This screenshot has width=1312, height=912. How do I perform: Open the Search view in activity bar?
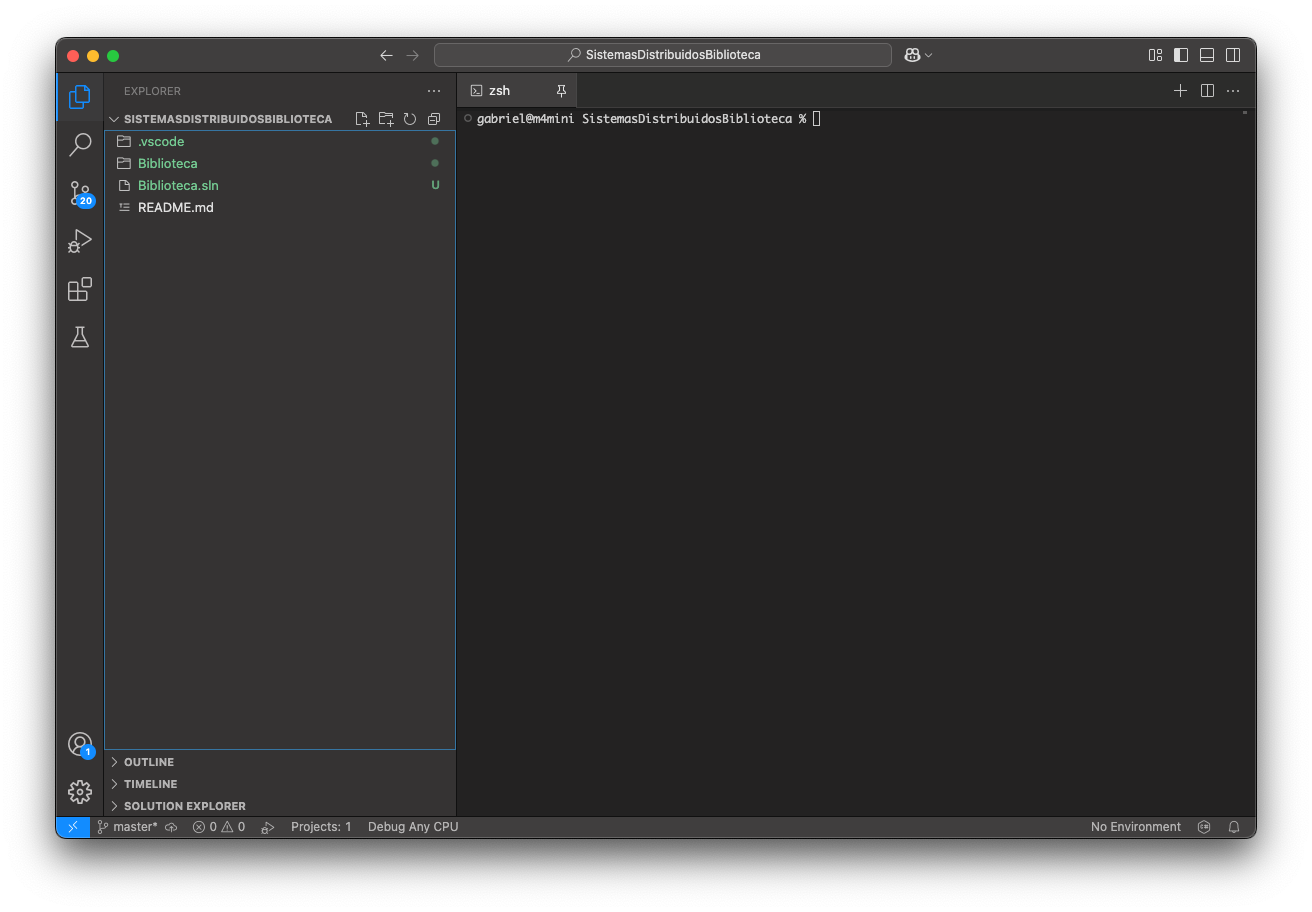pyautogui.click(x=80, y=145)
